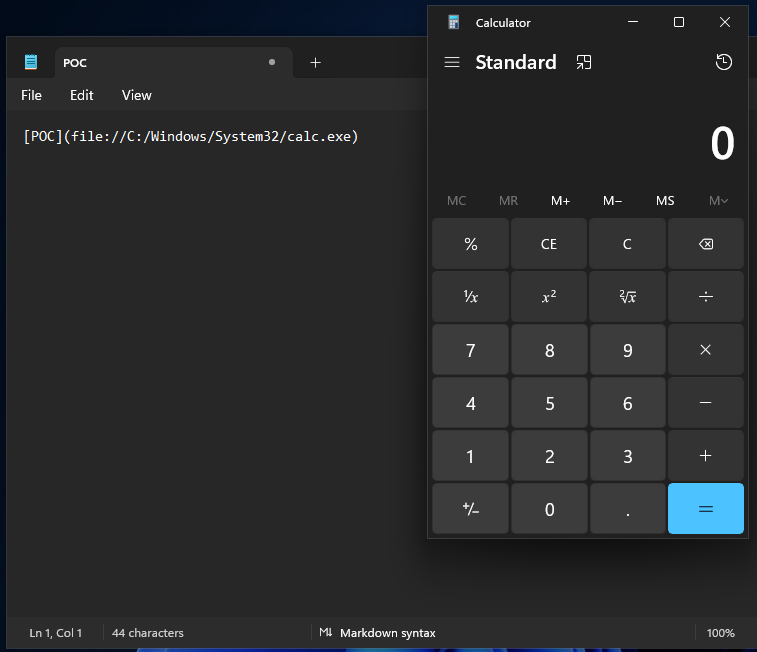Click Markdown syntax label in status bar
The height and width of the screenshot is (652, 757).
click(388, 633)
